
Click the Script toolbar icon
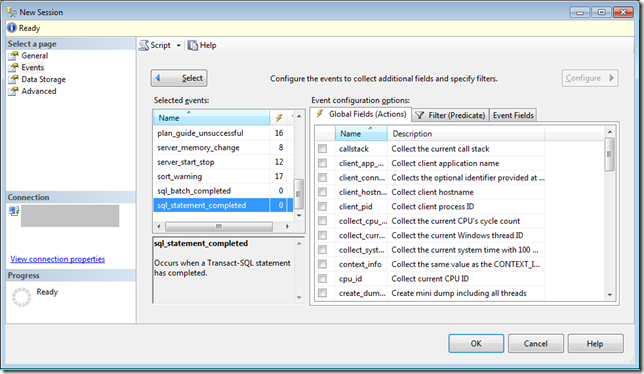click(144, 45)
